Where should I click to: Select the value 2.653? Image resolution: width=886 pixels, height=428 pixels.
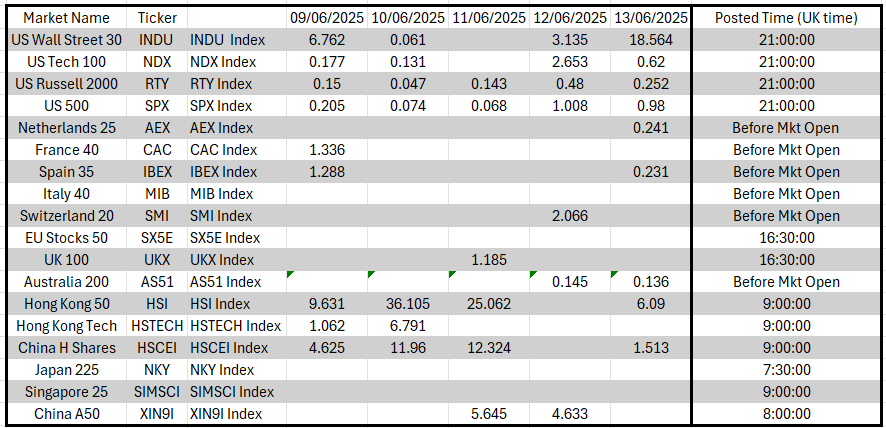570,62
